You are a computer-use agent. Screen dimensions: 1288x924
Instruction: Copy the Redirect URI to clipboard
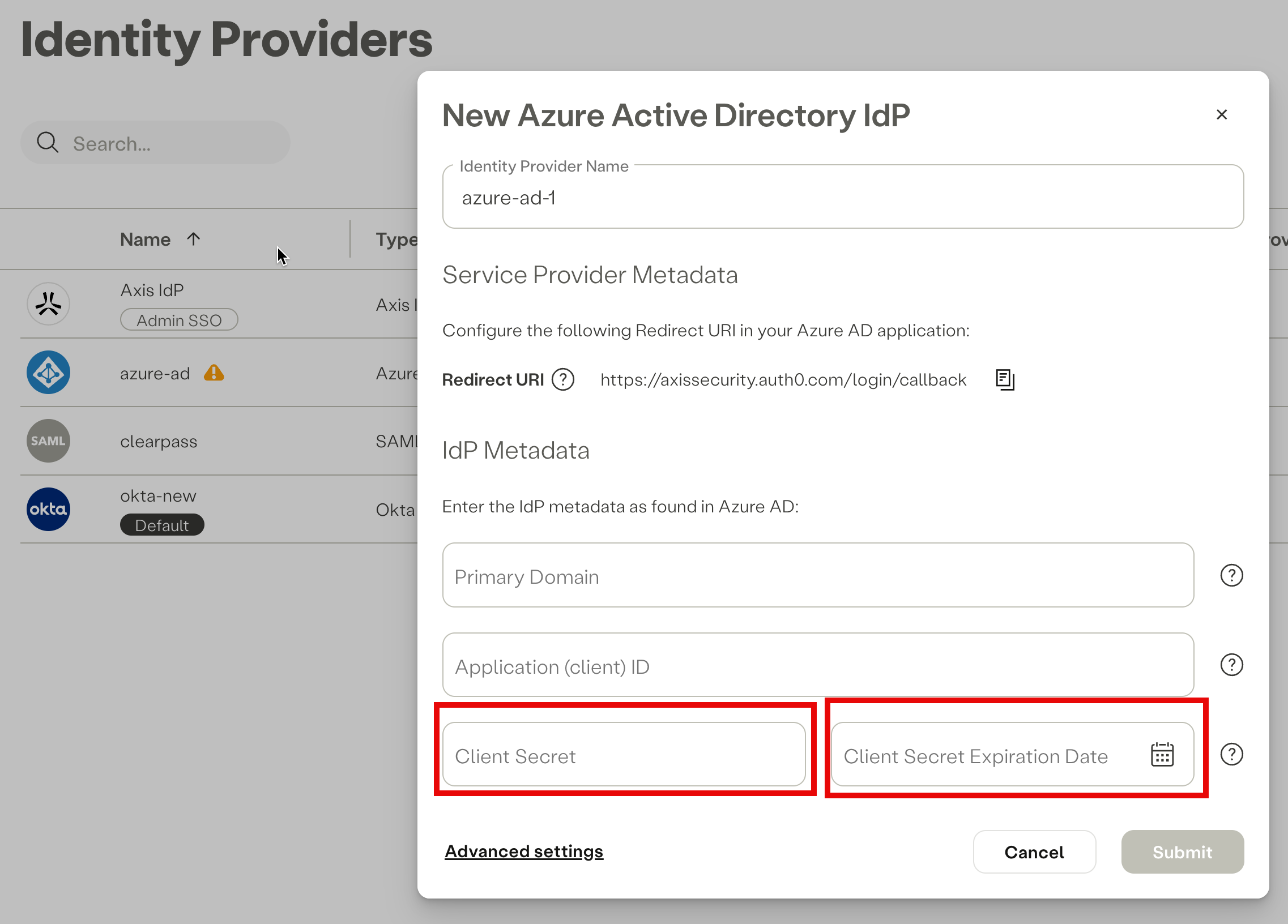pos(1005,380)
